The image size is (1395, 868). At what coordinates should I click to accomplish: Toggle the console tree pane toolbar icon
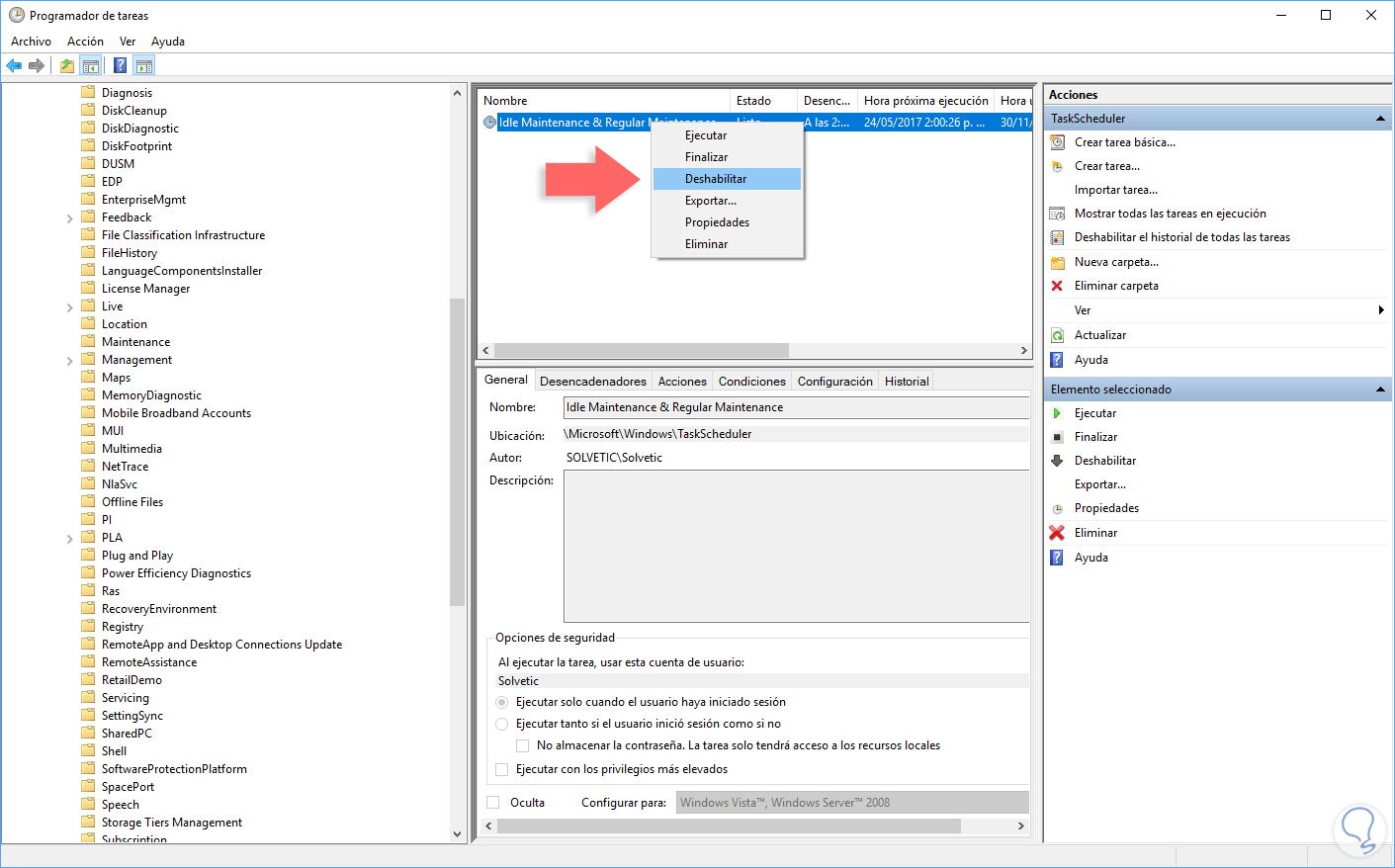click(91, 66)
